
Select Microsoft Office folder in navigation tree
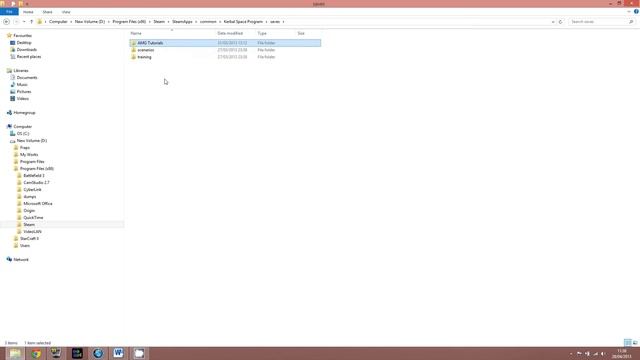pyautogui.click(x=38, y=203)
